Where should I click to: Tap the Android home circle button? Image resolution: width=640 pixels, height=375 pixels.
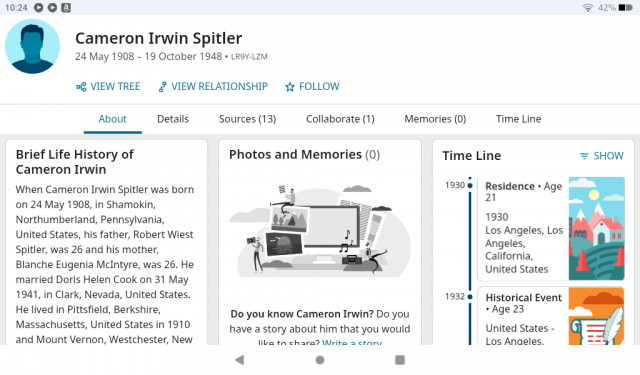pyautogui.click(x=320, y=359)
